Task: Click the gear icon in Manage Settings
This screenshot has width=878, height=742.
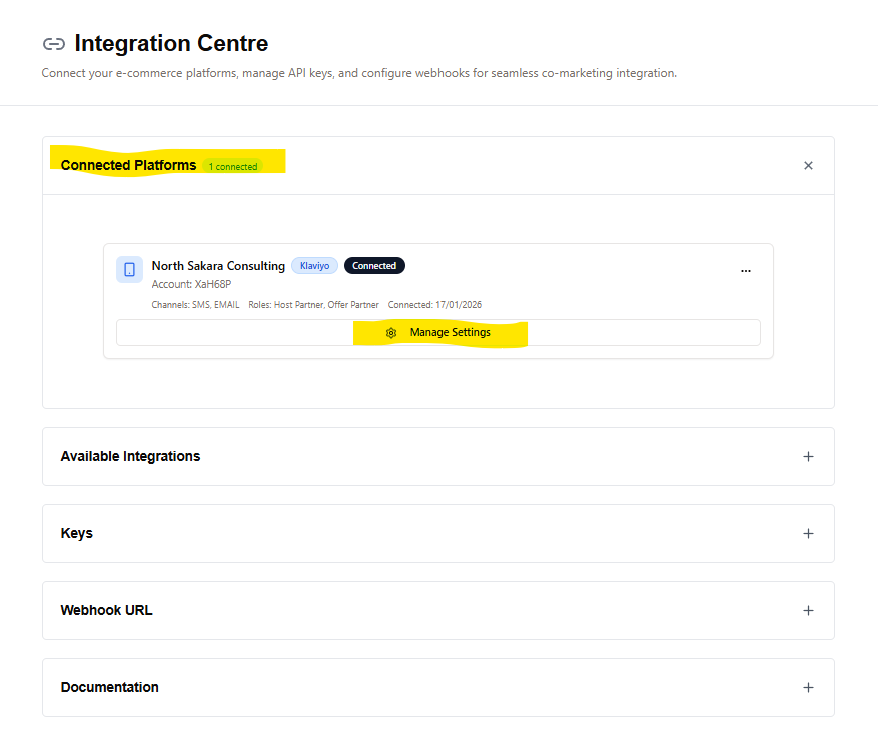Action: [x=391, y=333]
